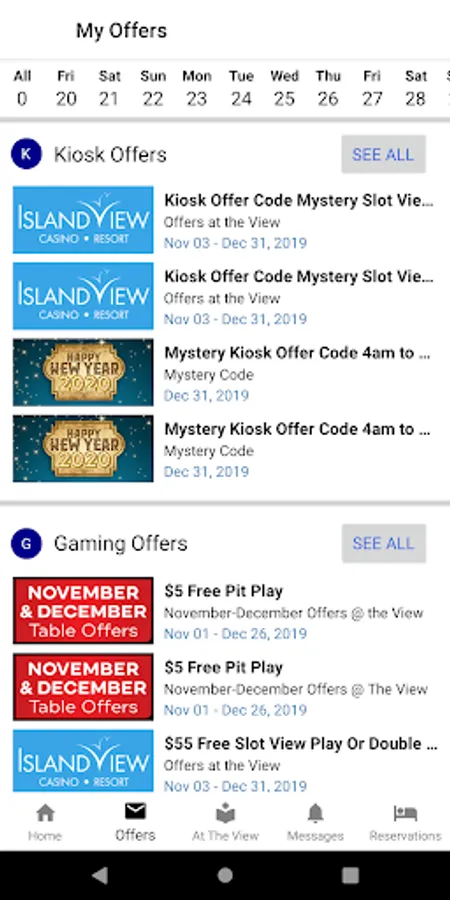The height and width of the screenshot is (900, 450).
Task: See all Kiosk Offers
Action: (383, 154)
